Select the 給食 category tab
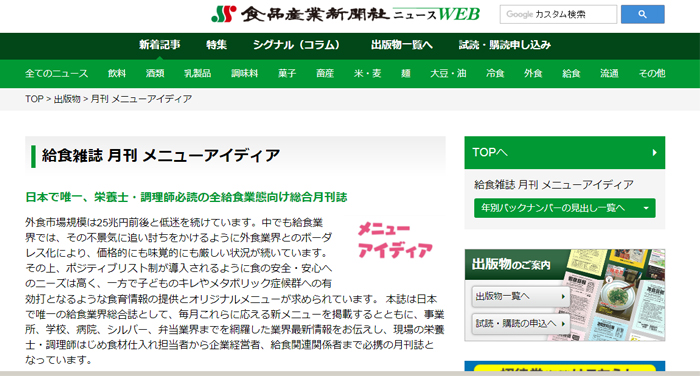700x376 pixels. point(571,74)
